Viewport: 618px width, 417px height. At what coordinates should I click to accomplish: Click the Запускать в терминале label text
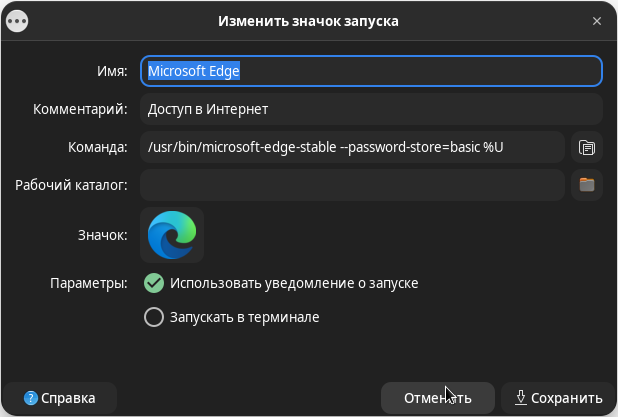click(244, 317)
